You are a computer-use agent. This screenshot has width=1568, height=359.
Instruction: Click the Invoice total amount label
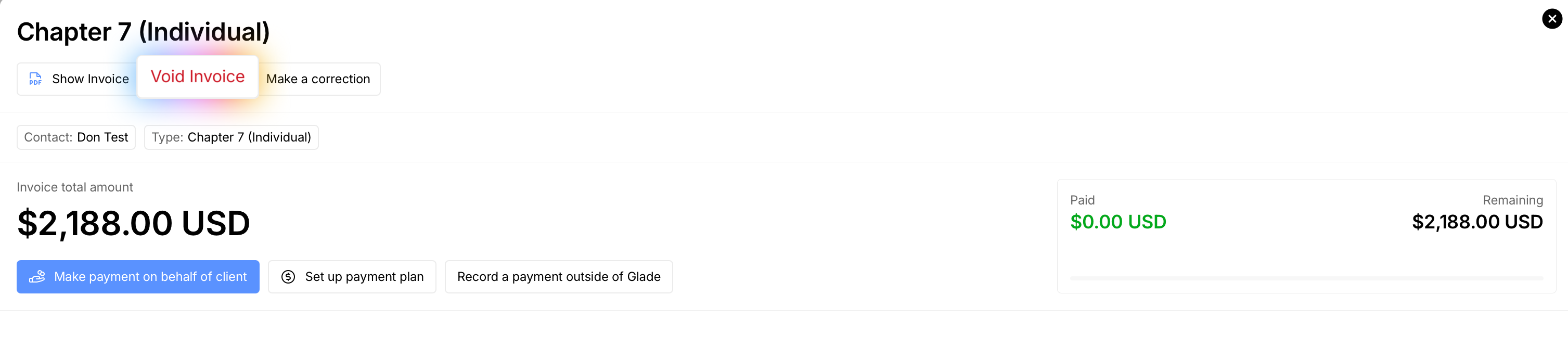75,187
